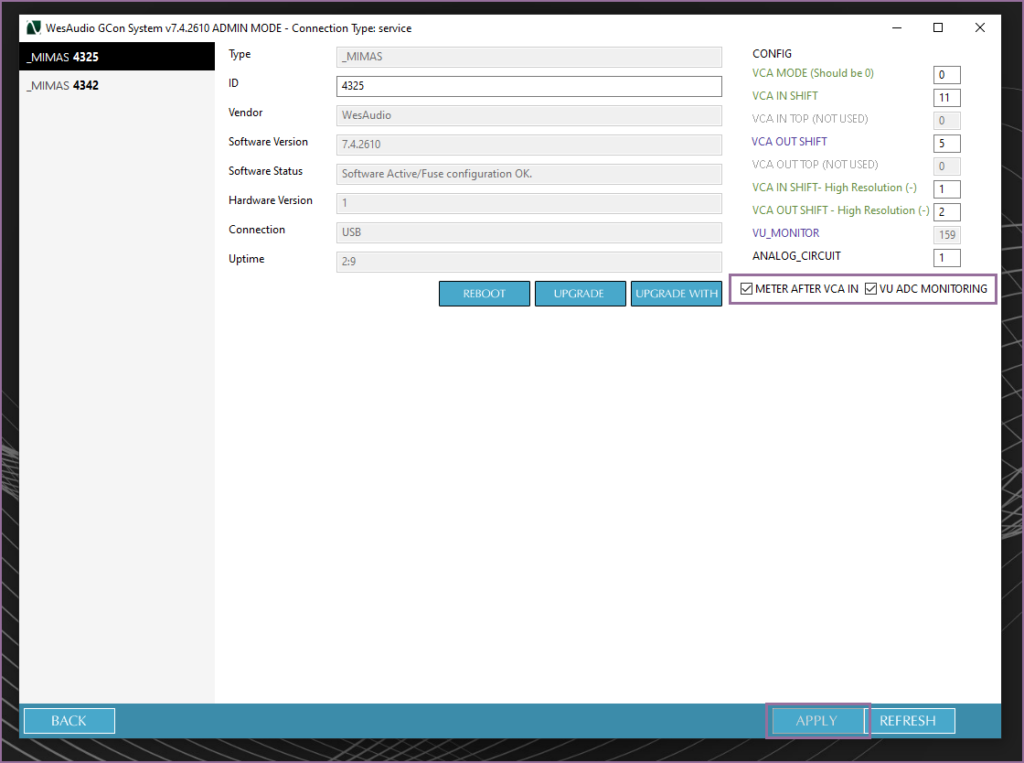The width and height of the screenshot is (1024, 763).
Task: Click the ANALOG_CIRCUIT label
Action: click(797, 256)
